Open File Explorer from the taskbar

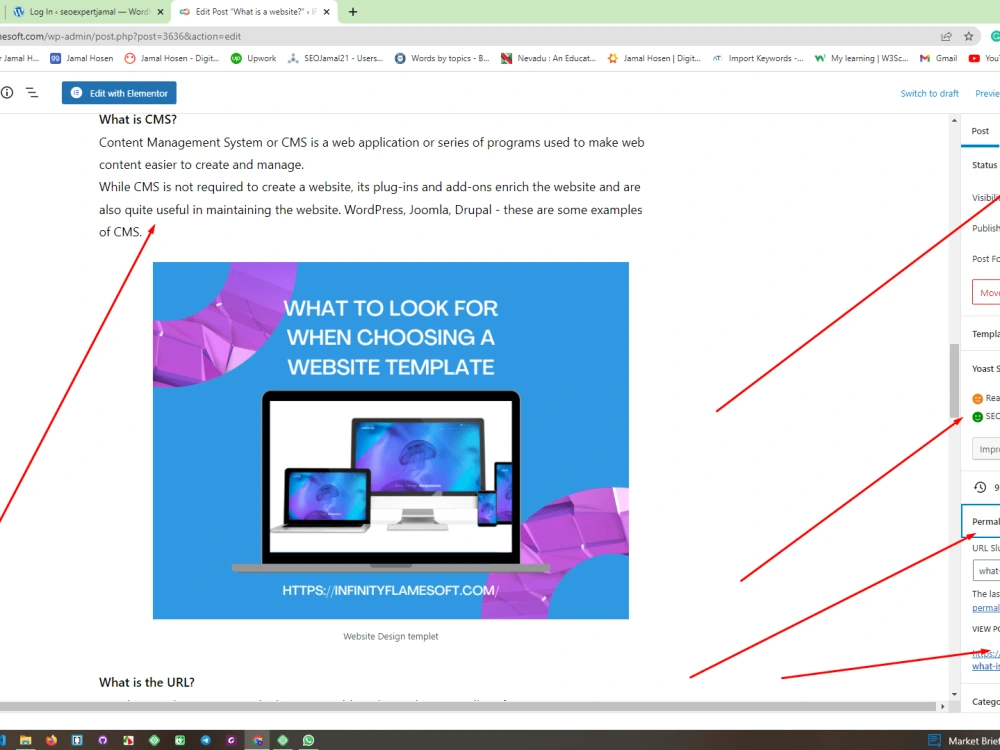click(x=26, y=740)
